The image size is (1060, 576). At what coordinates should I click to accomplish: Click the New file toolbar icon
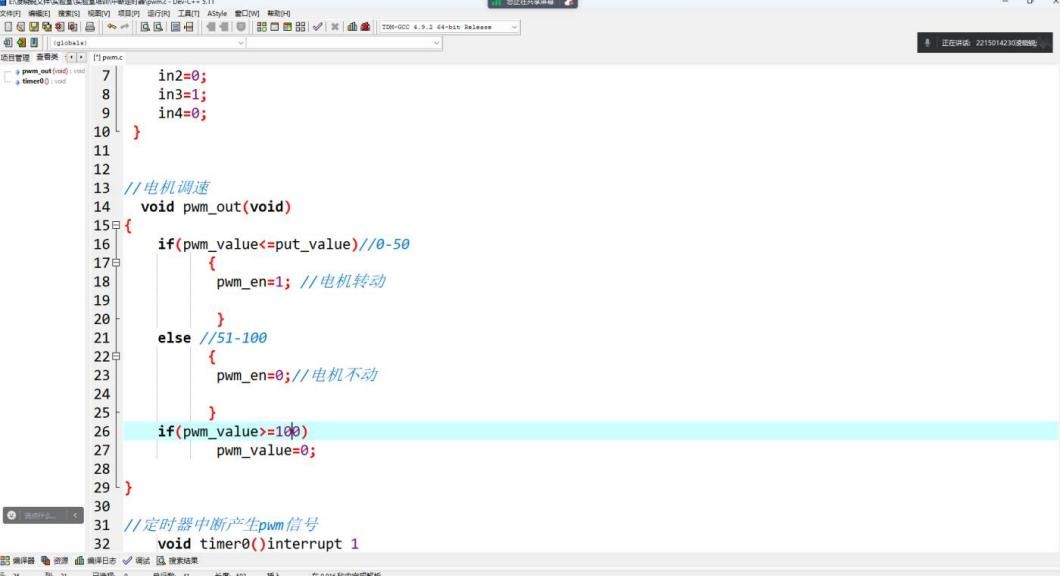point(8,28)
